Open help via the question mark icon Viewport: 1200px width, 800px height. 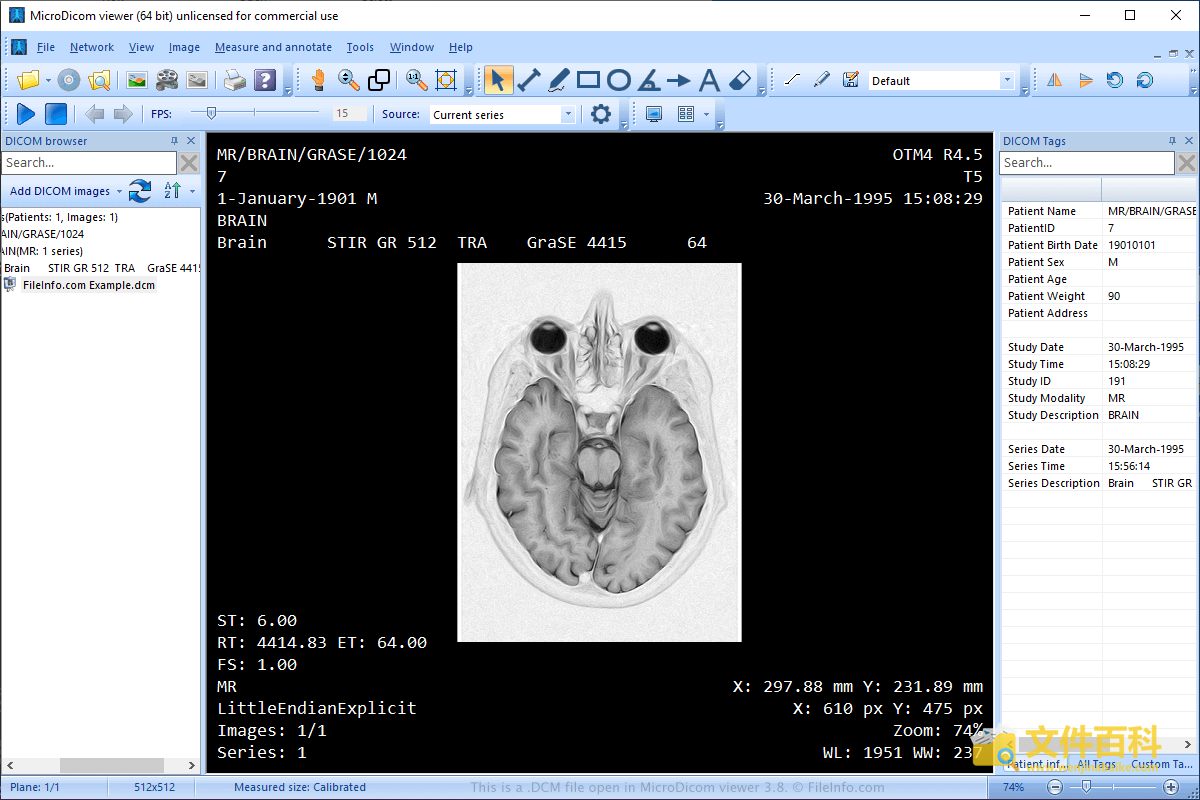click(x=265, y=80)
